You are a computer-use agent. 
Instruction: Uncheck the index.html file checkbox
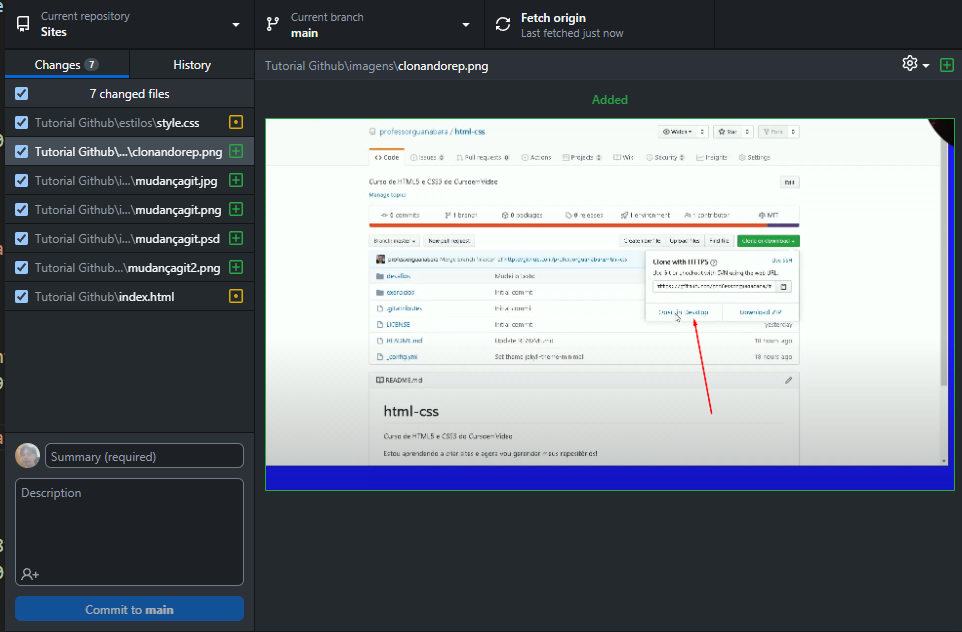pos(21,296)
